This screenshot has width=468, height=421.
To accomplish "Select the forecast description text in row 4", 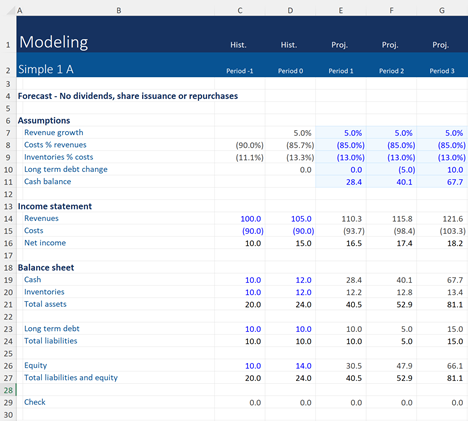I will (x=128, y=96).
